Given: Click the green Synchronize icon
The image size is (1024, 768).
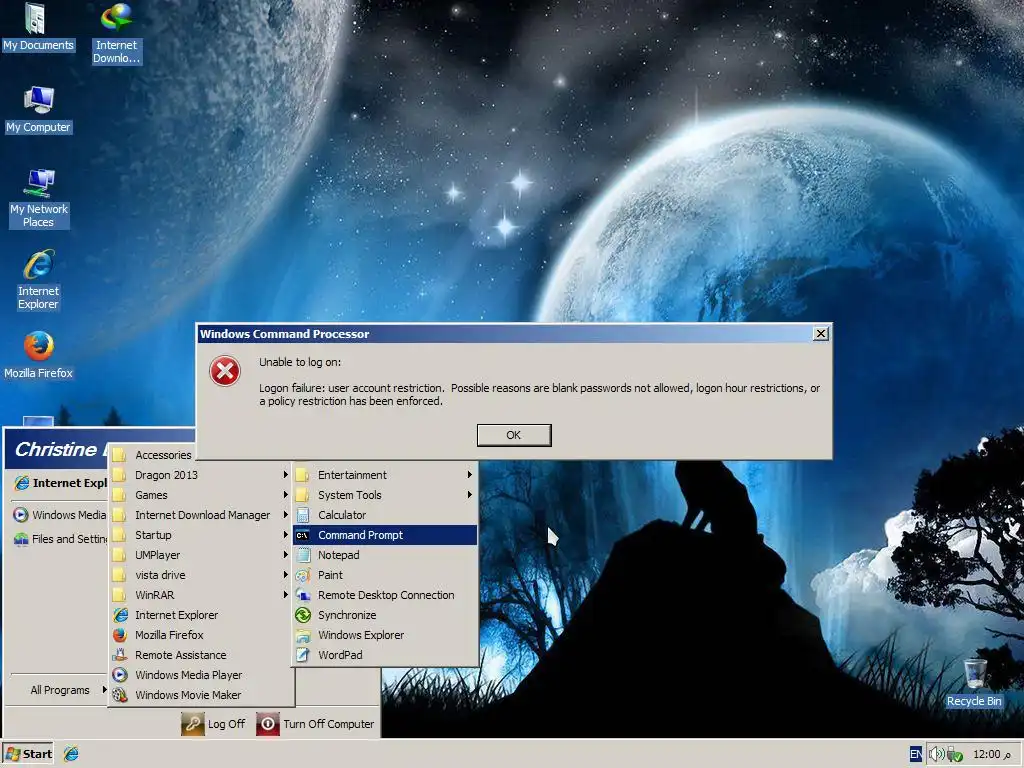Looking at the screenshot, I should (x=302, y=615).
